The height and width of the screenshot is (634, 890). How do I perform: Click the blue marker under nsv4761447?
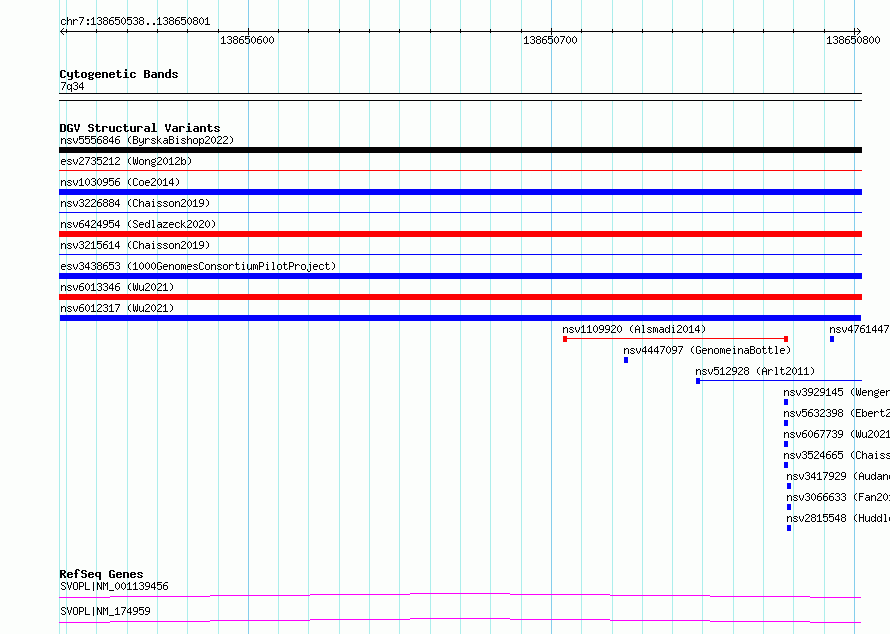[x=832, y=339]
